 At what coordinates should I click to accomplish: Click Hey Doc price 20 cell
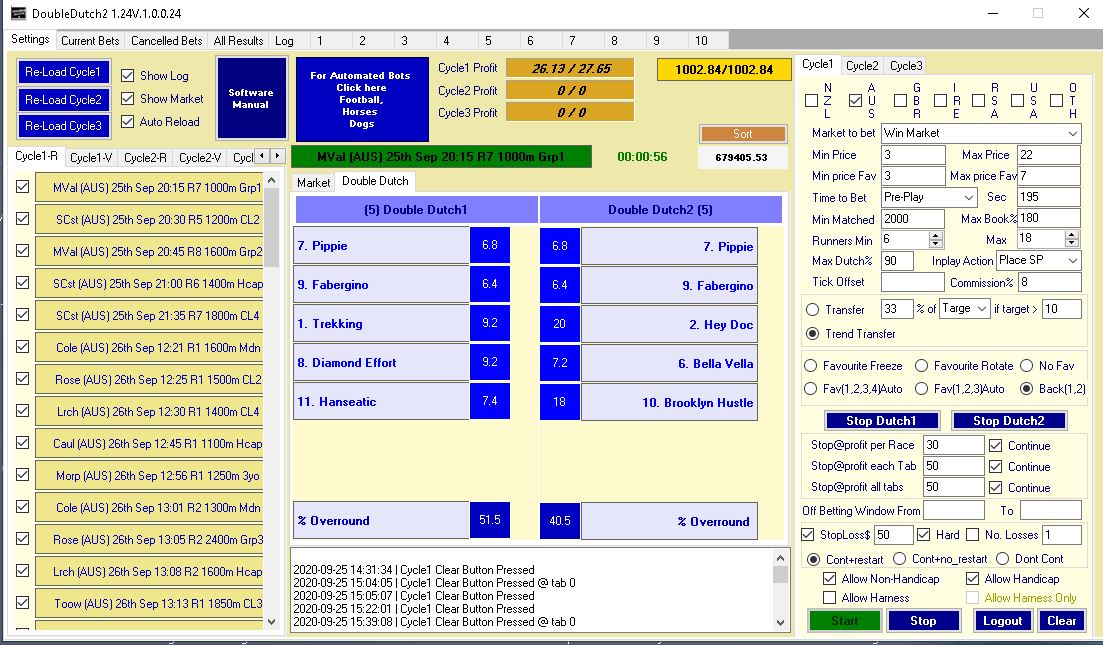[x=560, y=324]
